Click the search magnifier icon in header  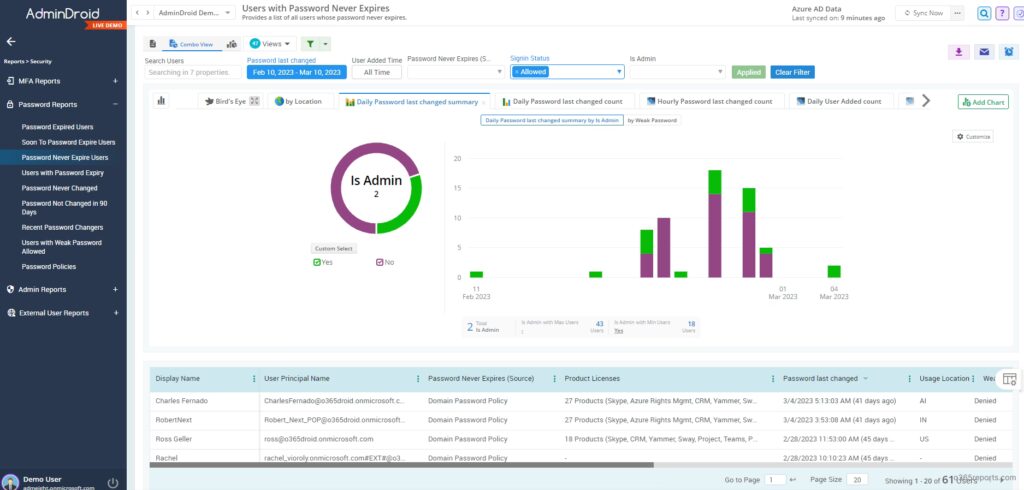(984, 13)
